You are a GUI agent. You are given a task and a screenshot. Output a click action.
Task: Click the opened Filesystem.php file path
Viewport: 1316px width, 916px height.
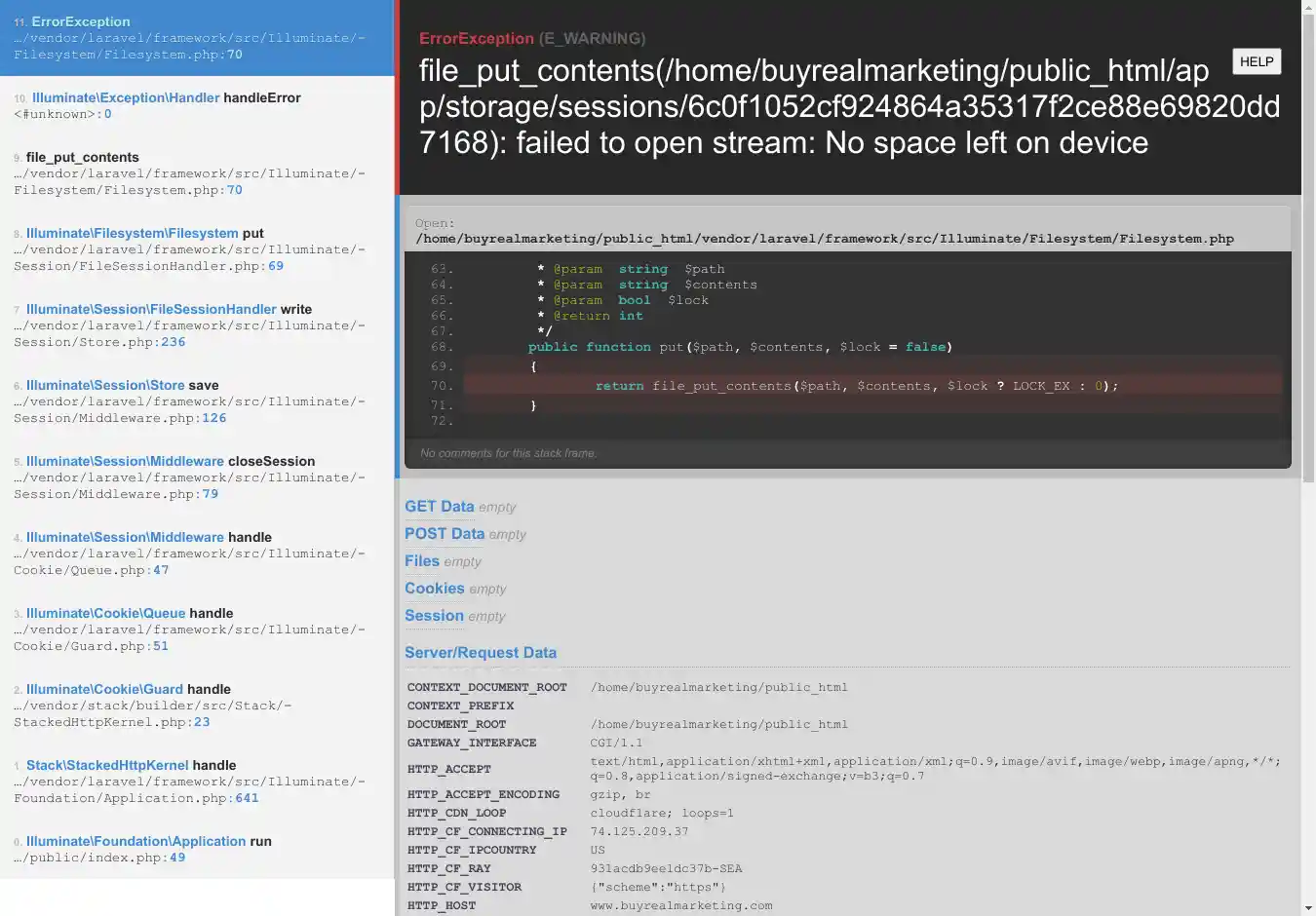(824, 239)
